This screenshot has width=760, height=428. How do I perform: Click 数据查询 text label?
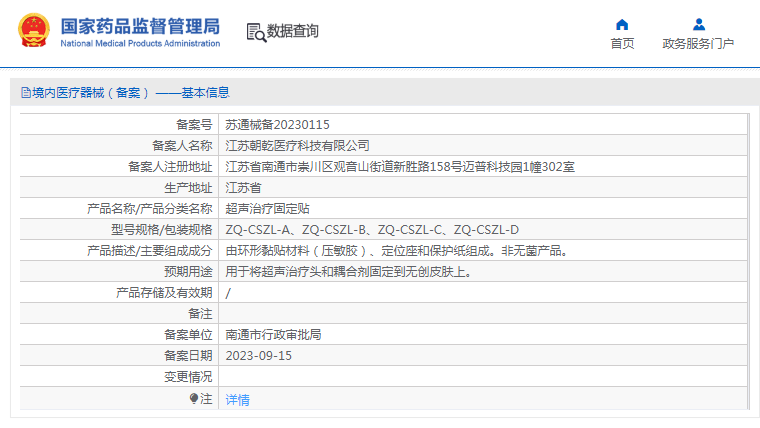pyautogui.click(x=293, y=31)
